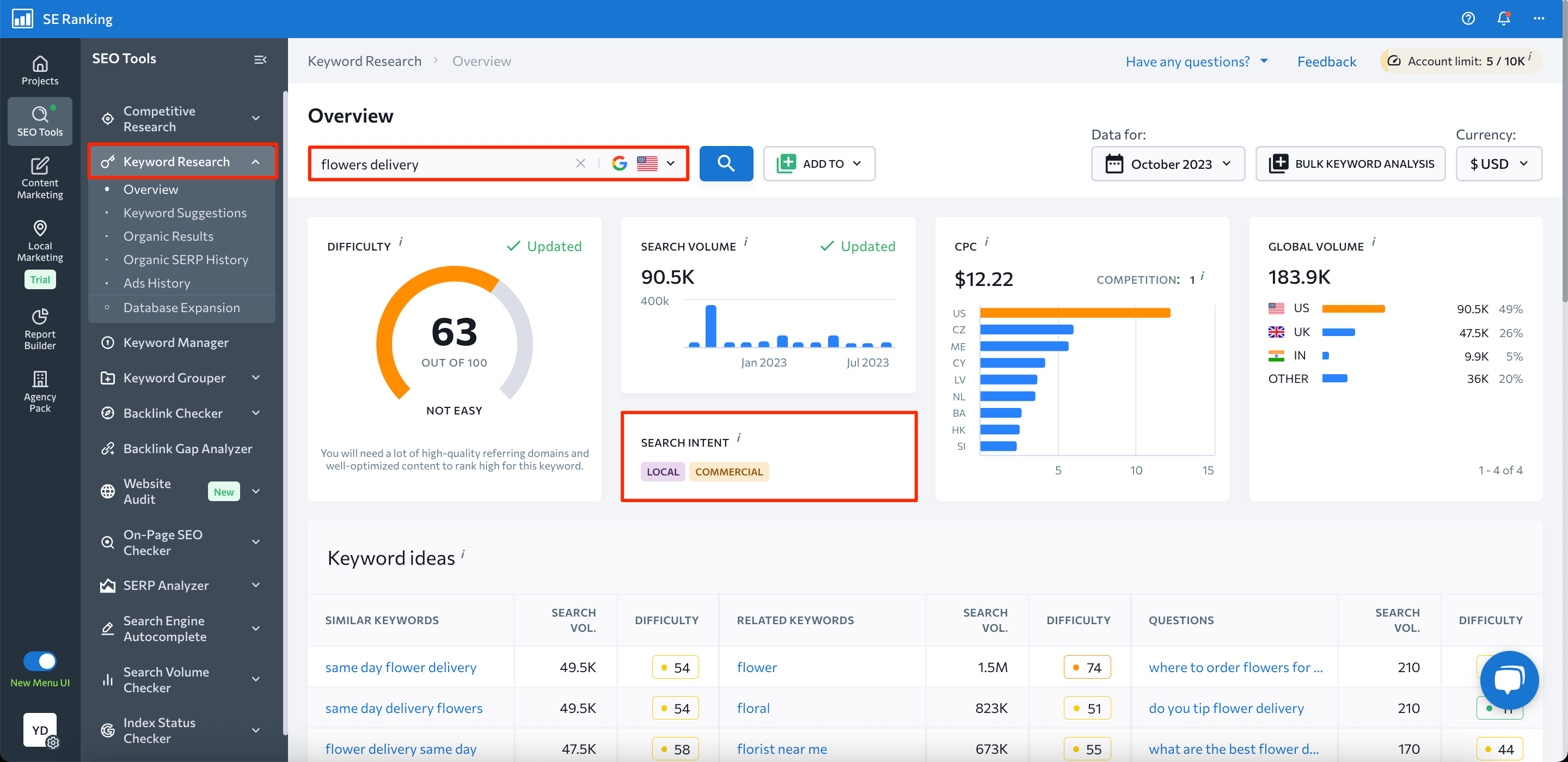The height and width of the screenshot is (762, 1568).
Task: Open the live chat bubble
Action: click(1509, 680)
